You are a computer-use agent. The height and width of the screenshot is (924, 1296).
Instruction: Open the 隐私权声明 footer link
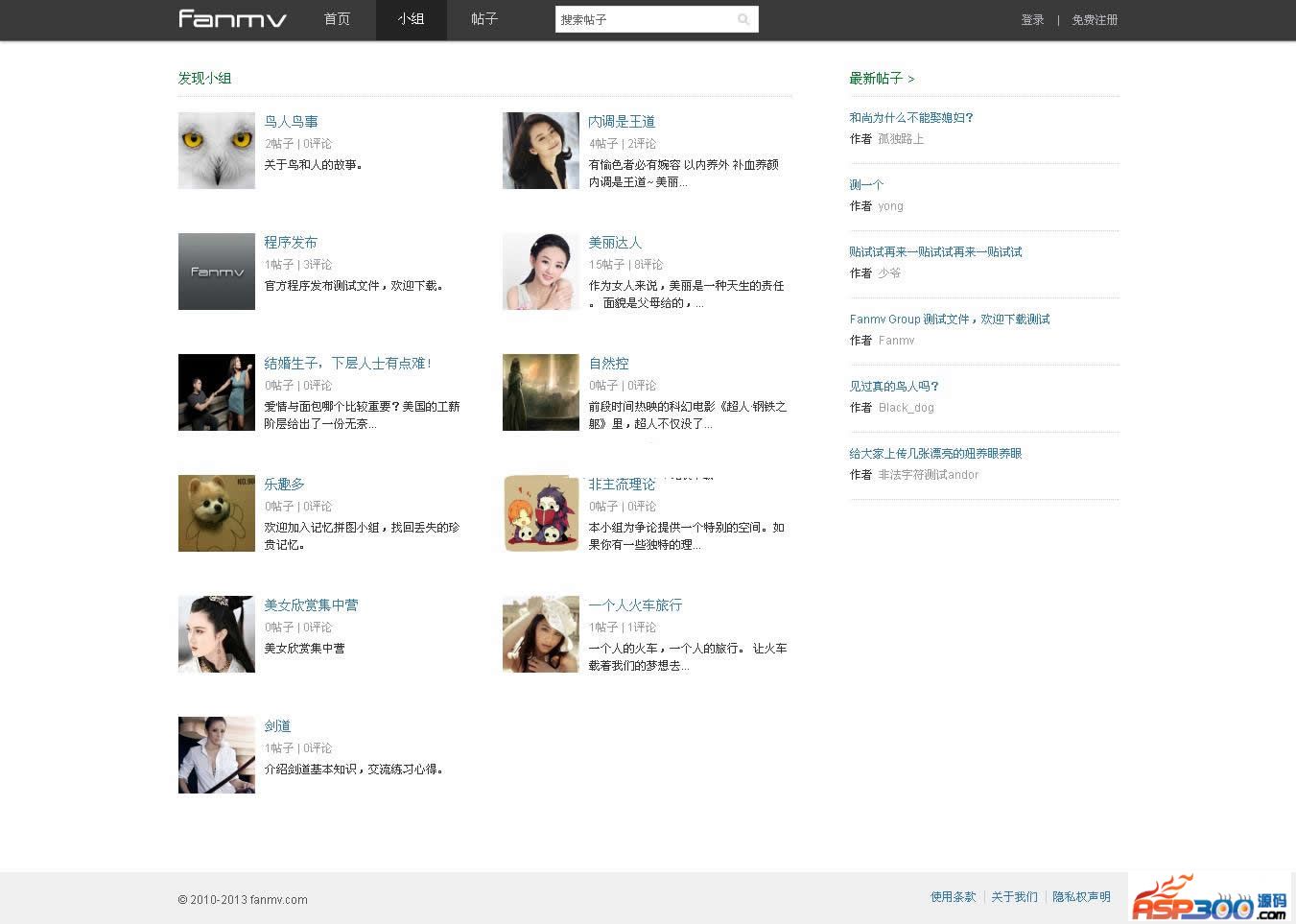click(x=1081, y=897)
